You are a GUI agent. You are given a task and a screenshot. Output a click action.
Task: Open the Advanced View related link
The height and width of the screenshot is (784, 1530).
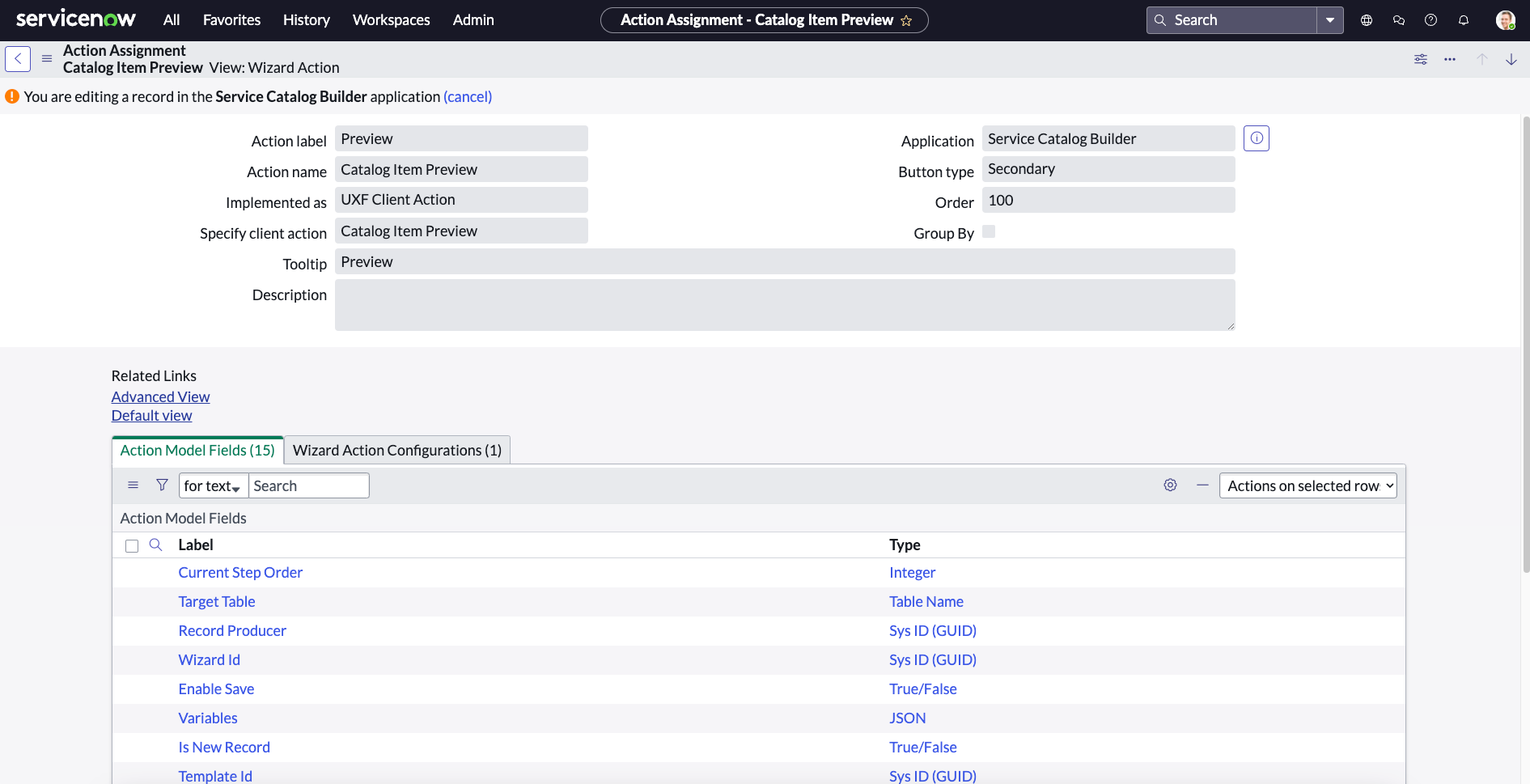point(160,397)
